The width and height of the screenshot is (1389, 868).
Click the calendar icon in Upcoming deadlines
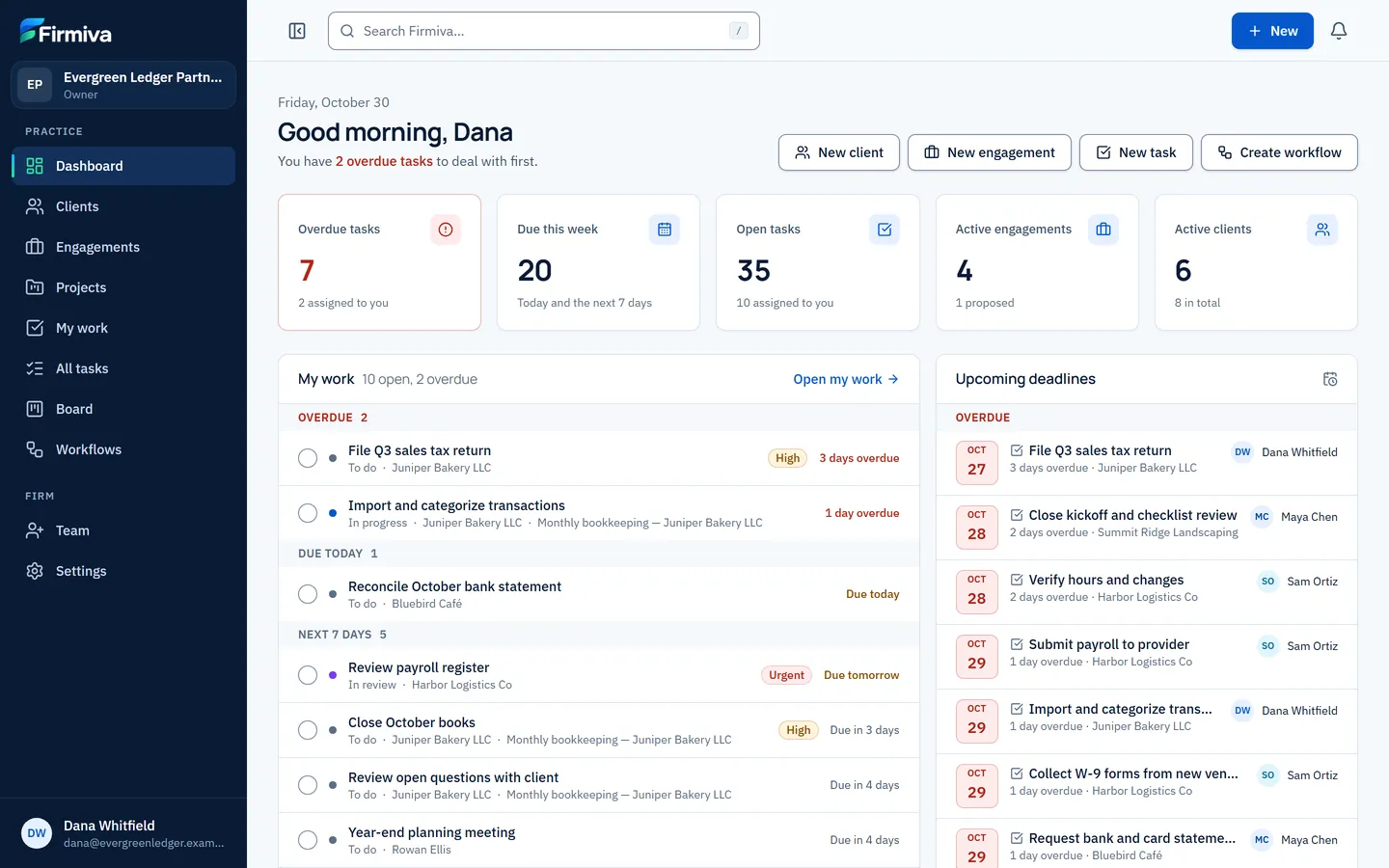coord(1330,379)
